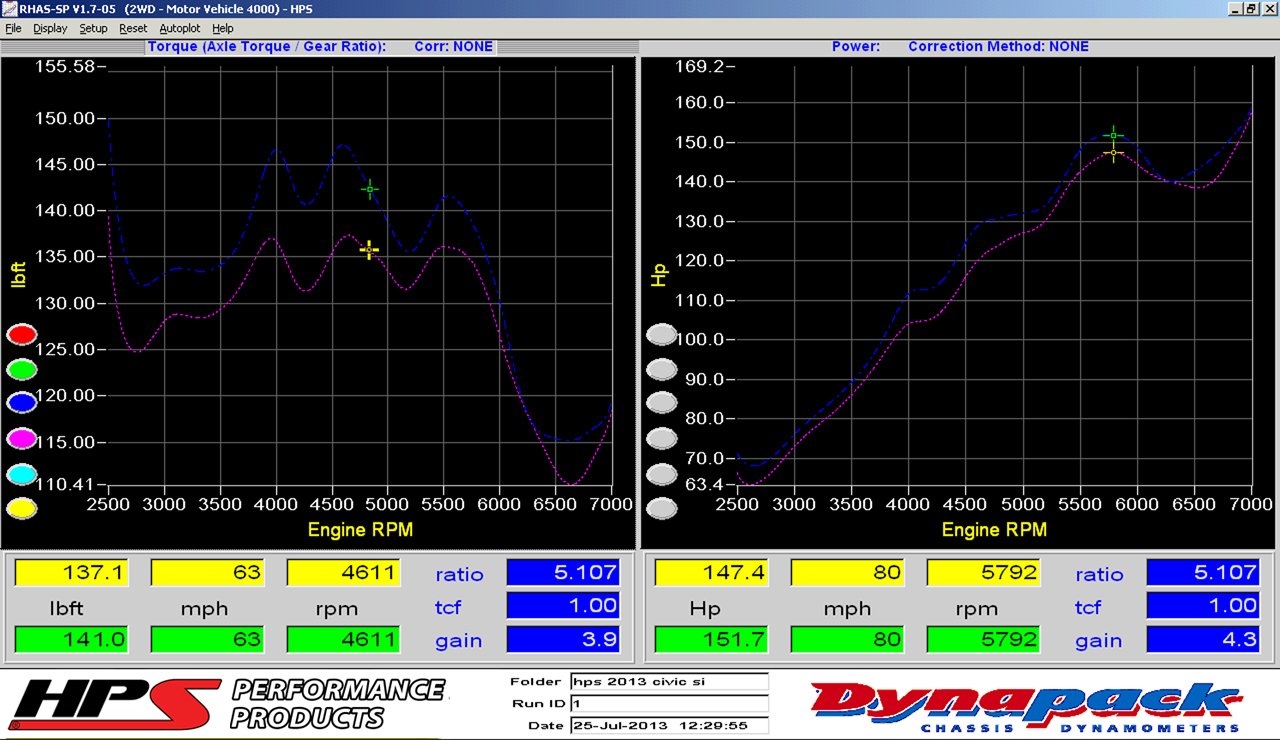Open the File menu

pos(13,29)
